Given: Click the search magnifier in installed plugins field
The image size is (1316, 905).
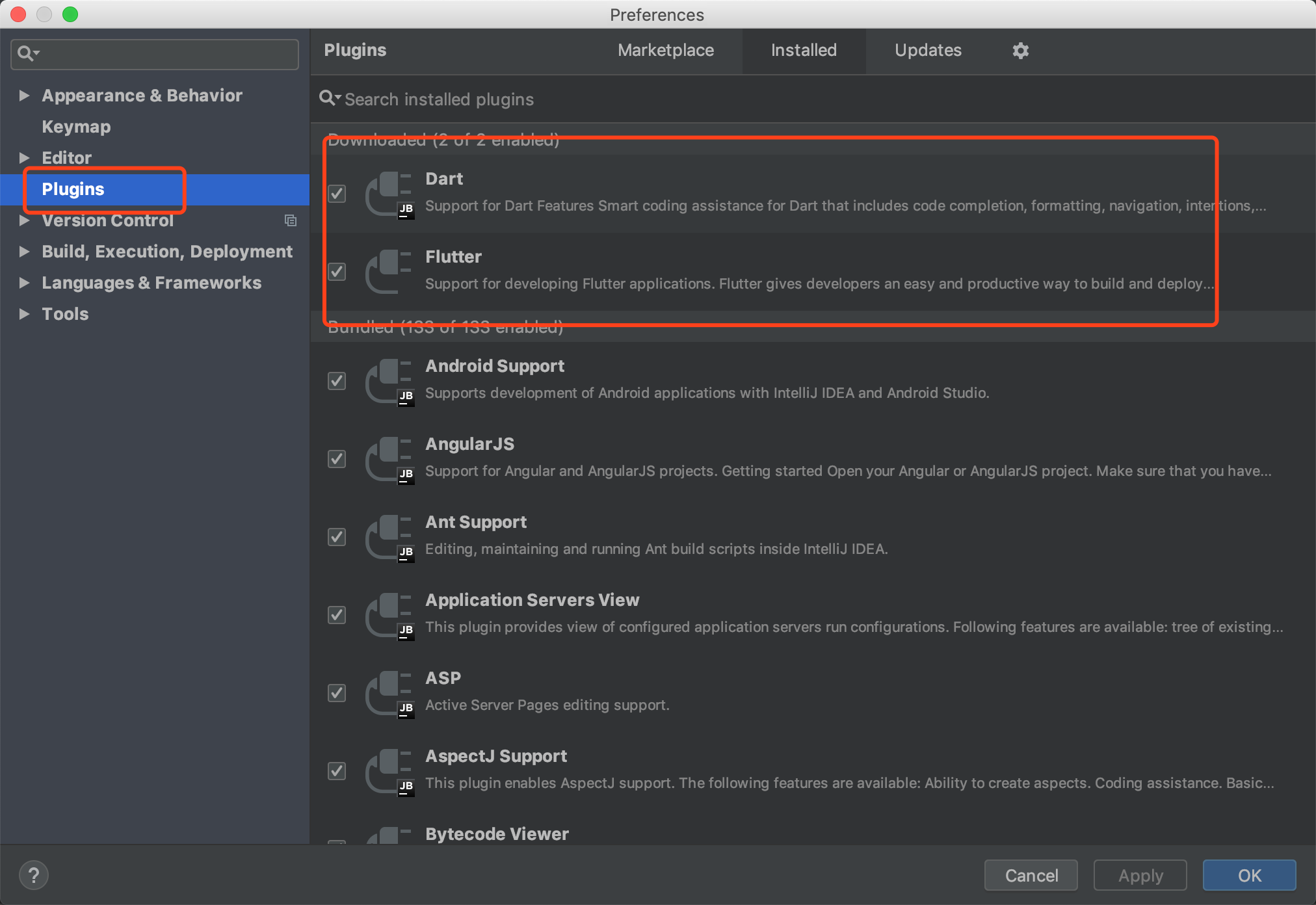Looking at the screenshot, I should (330, 99).
